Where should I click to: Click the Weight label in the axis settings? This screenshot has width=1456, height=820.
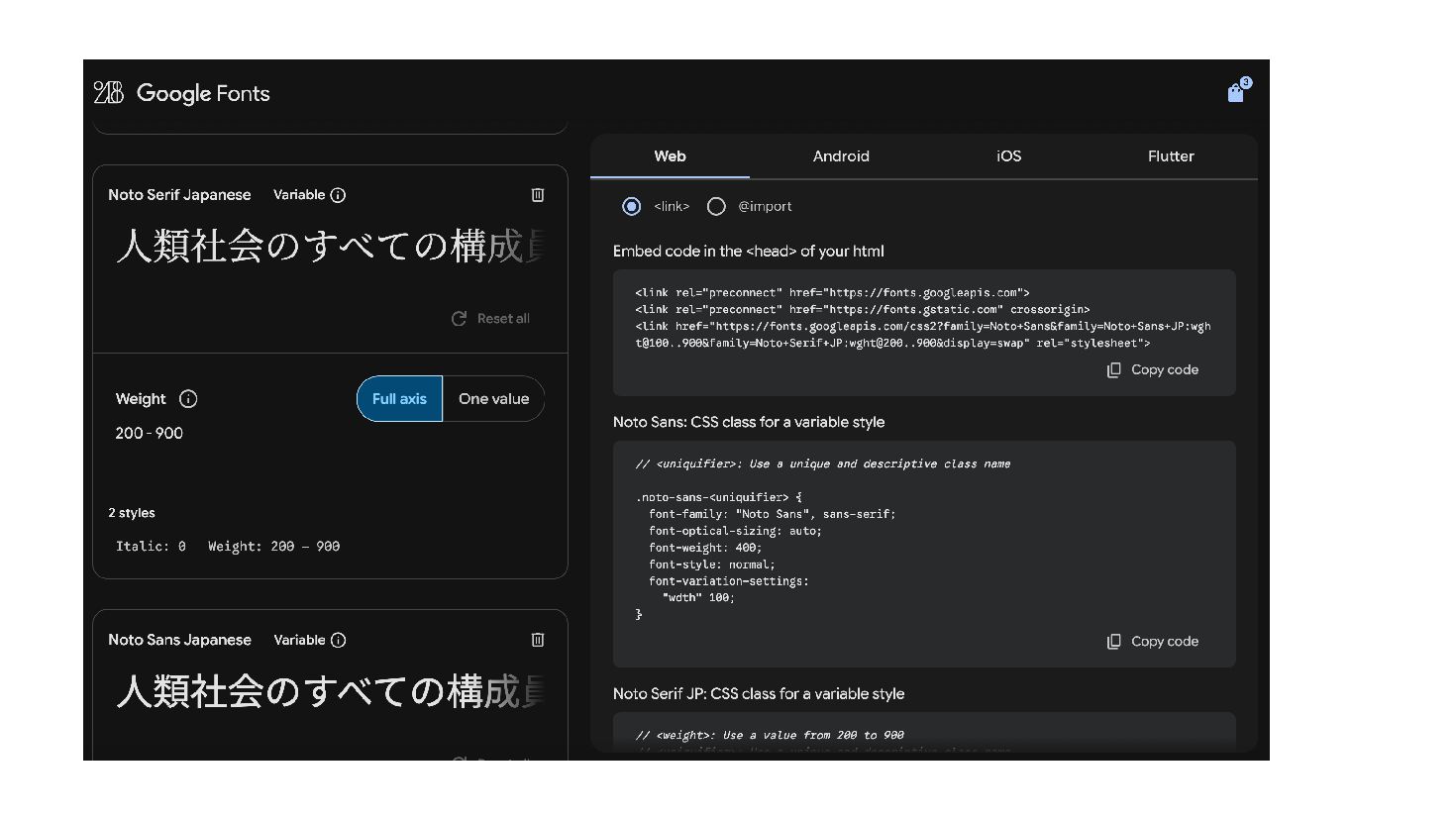141,399
